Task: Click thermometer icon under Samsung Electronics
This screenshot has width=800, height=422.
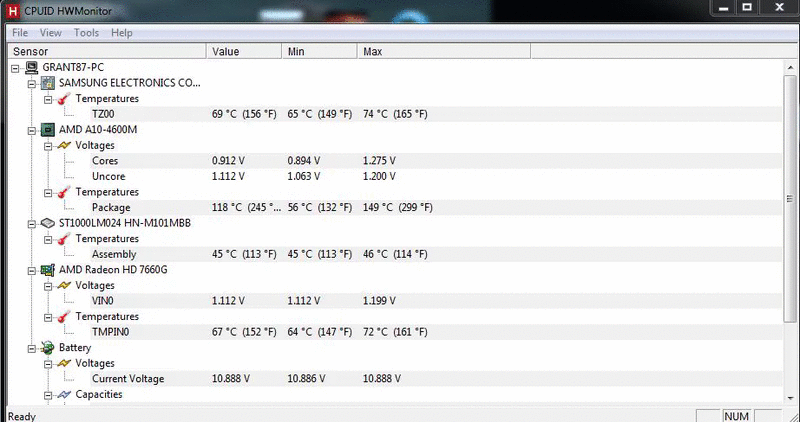Action: point(64,98)
